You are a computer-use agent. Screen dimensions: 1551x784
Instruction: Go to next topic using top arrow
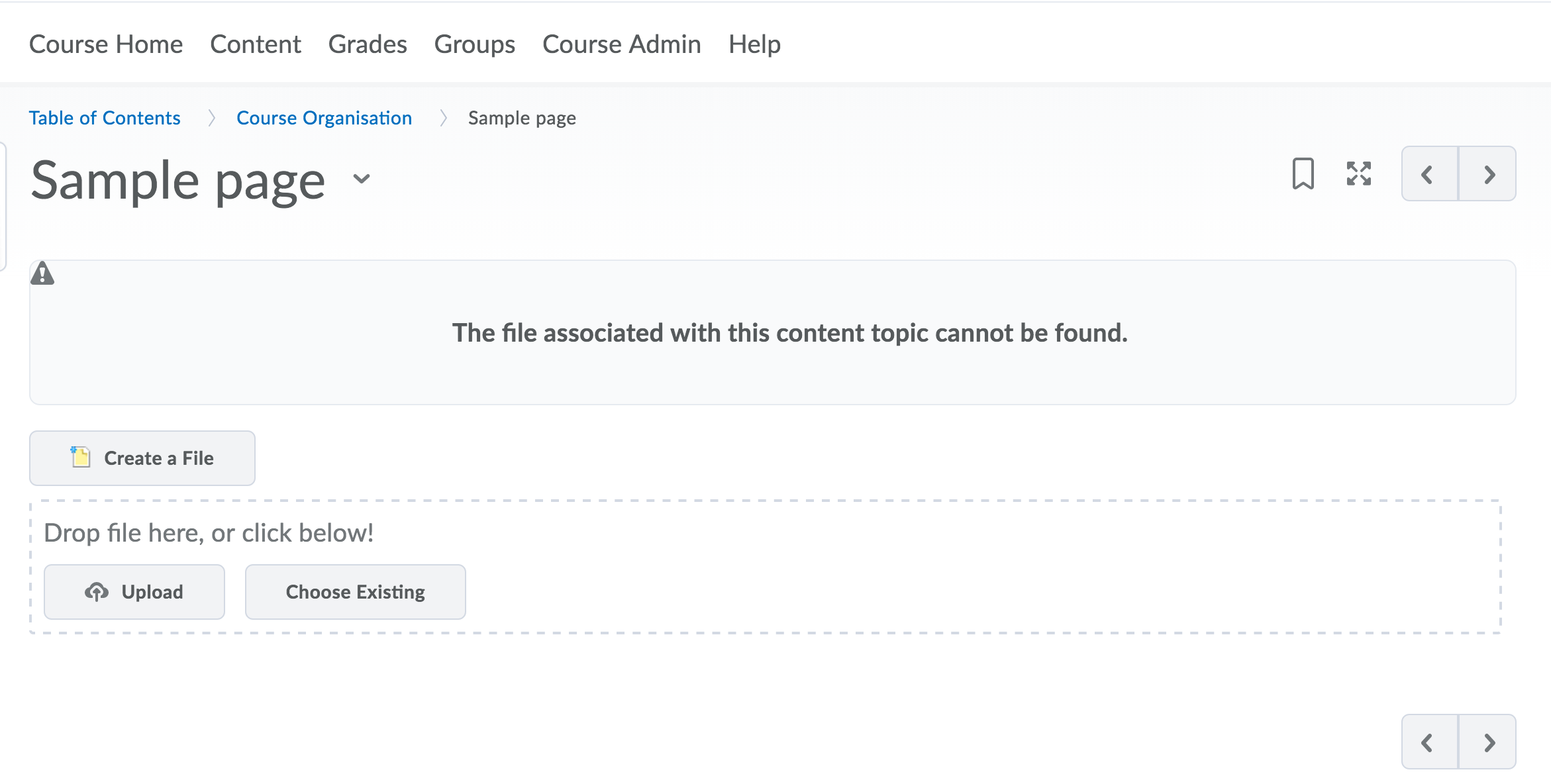[1488, 174]
